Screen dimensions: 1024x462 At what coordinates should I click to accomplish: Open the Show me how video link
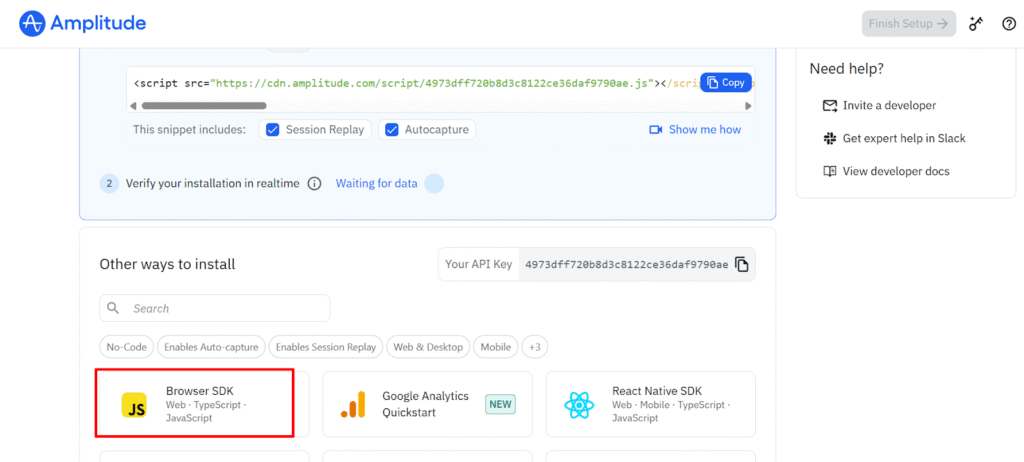point(695,130)
